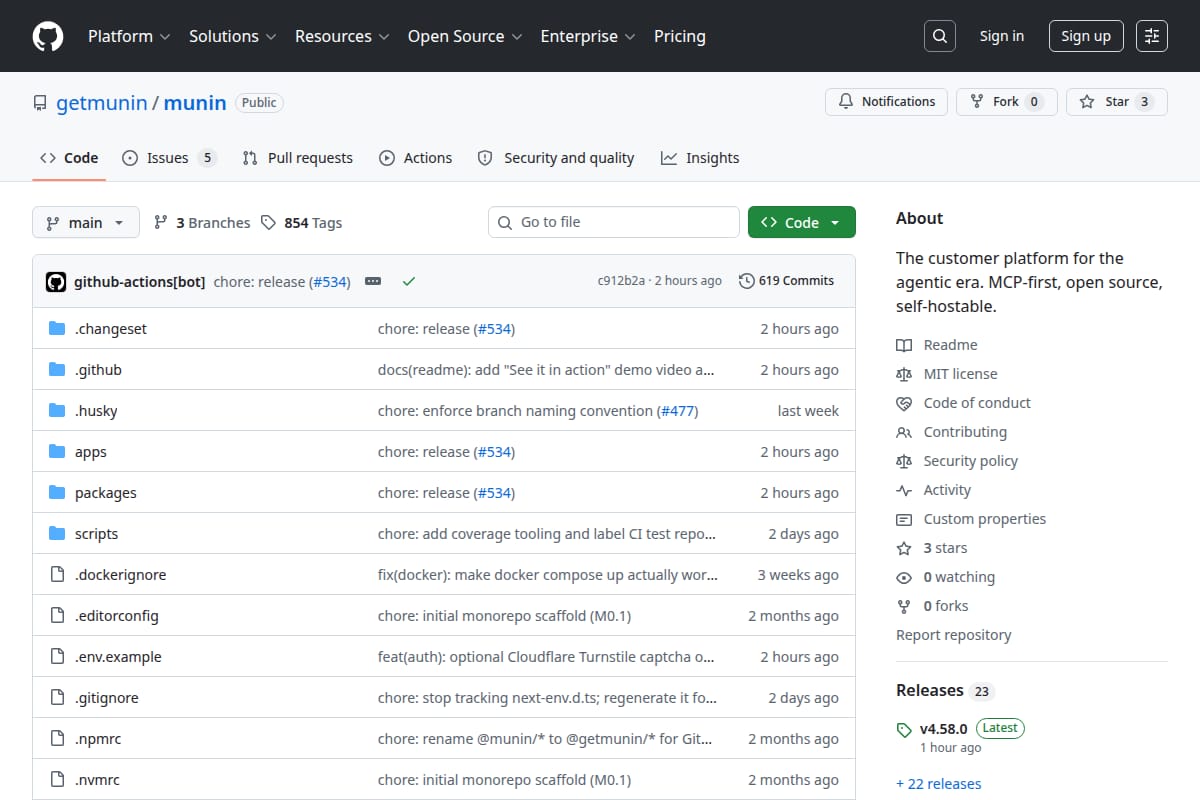Open the munin repository name link
This screenshot has height=800, width=1200.
tap(195, 103)
